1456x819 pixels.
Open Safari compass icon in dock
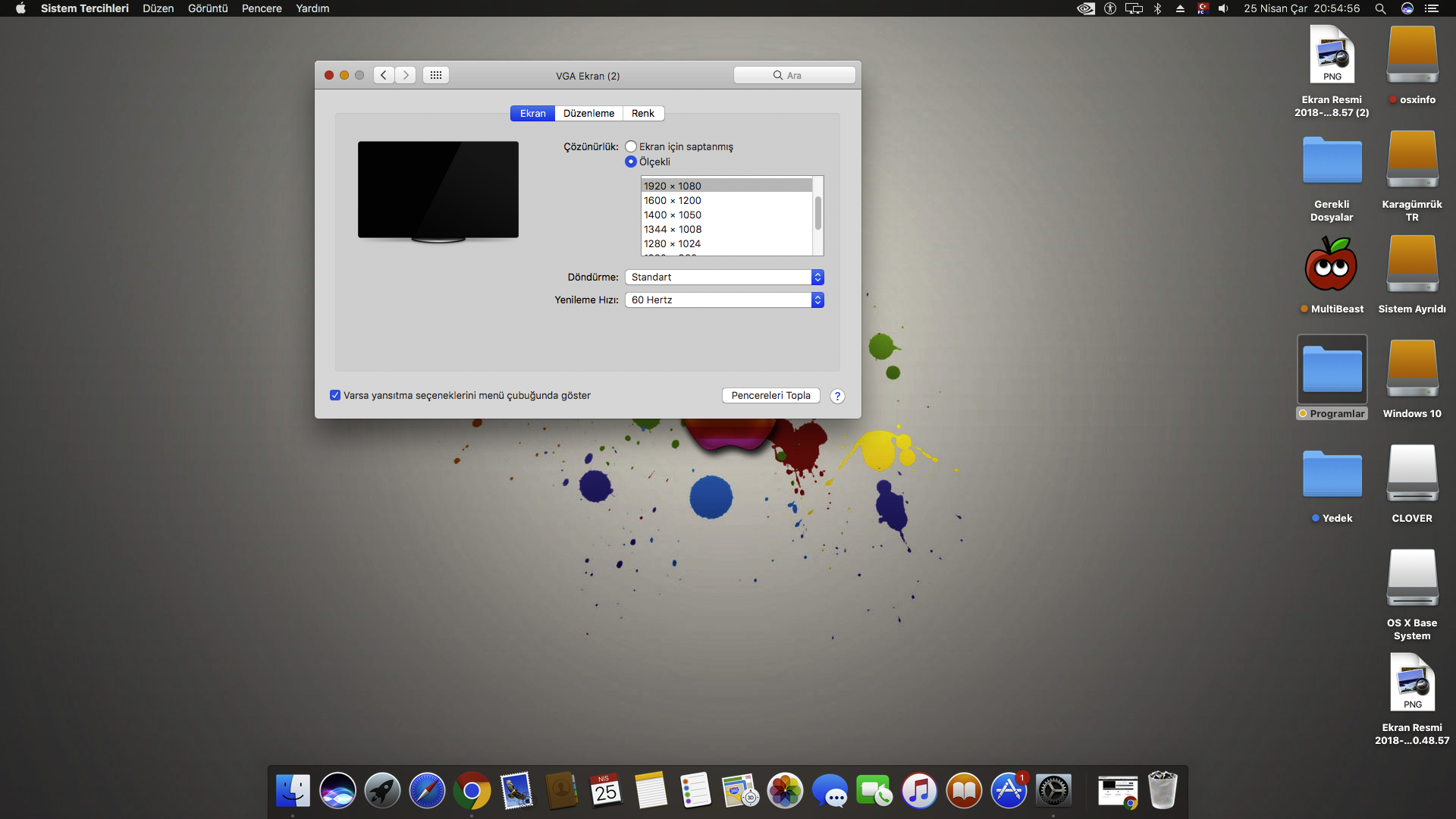[x=427, y=791]
